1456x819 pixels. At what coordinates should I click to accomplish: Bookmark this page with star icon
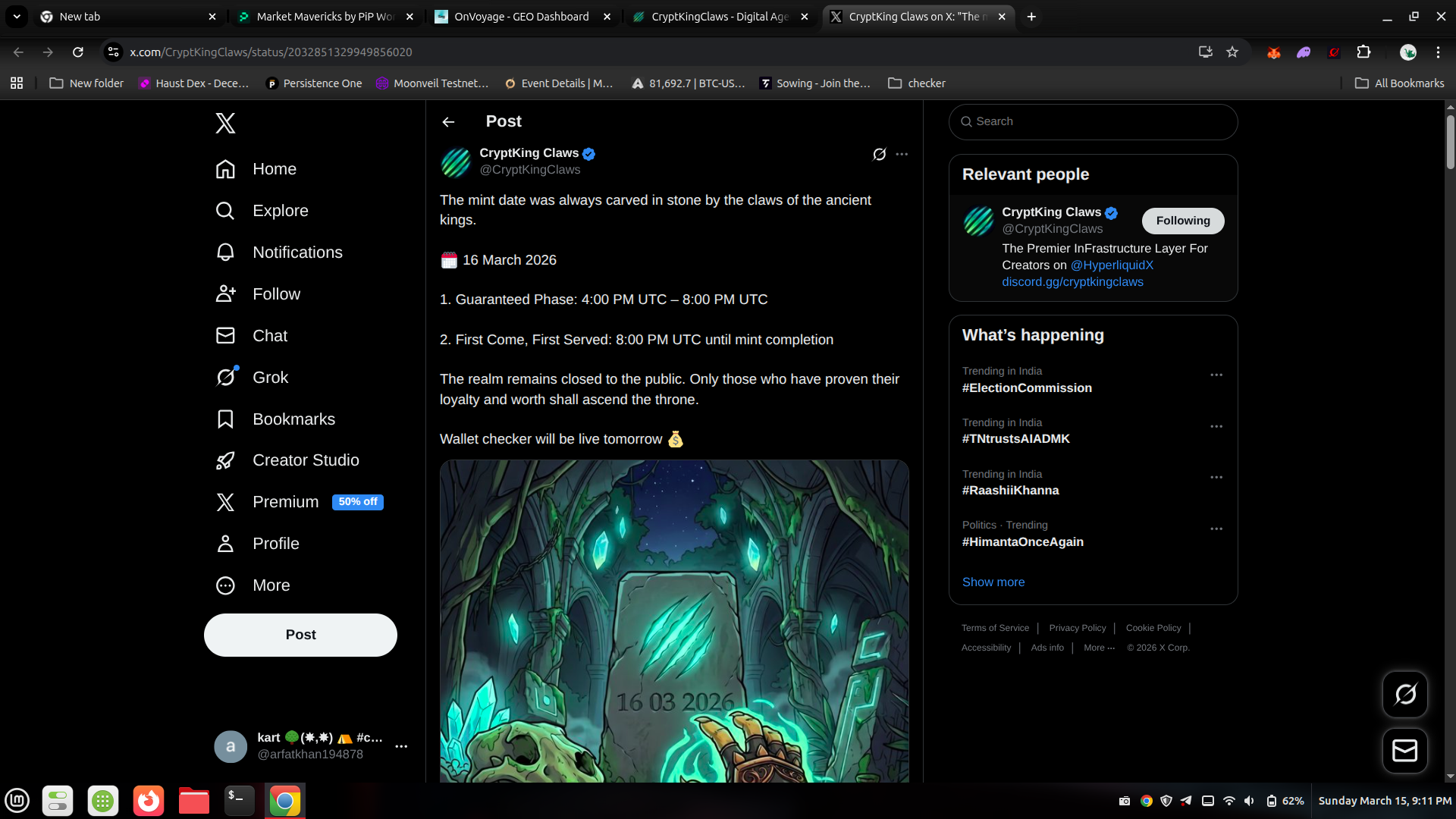point(1232,52)
